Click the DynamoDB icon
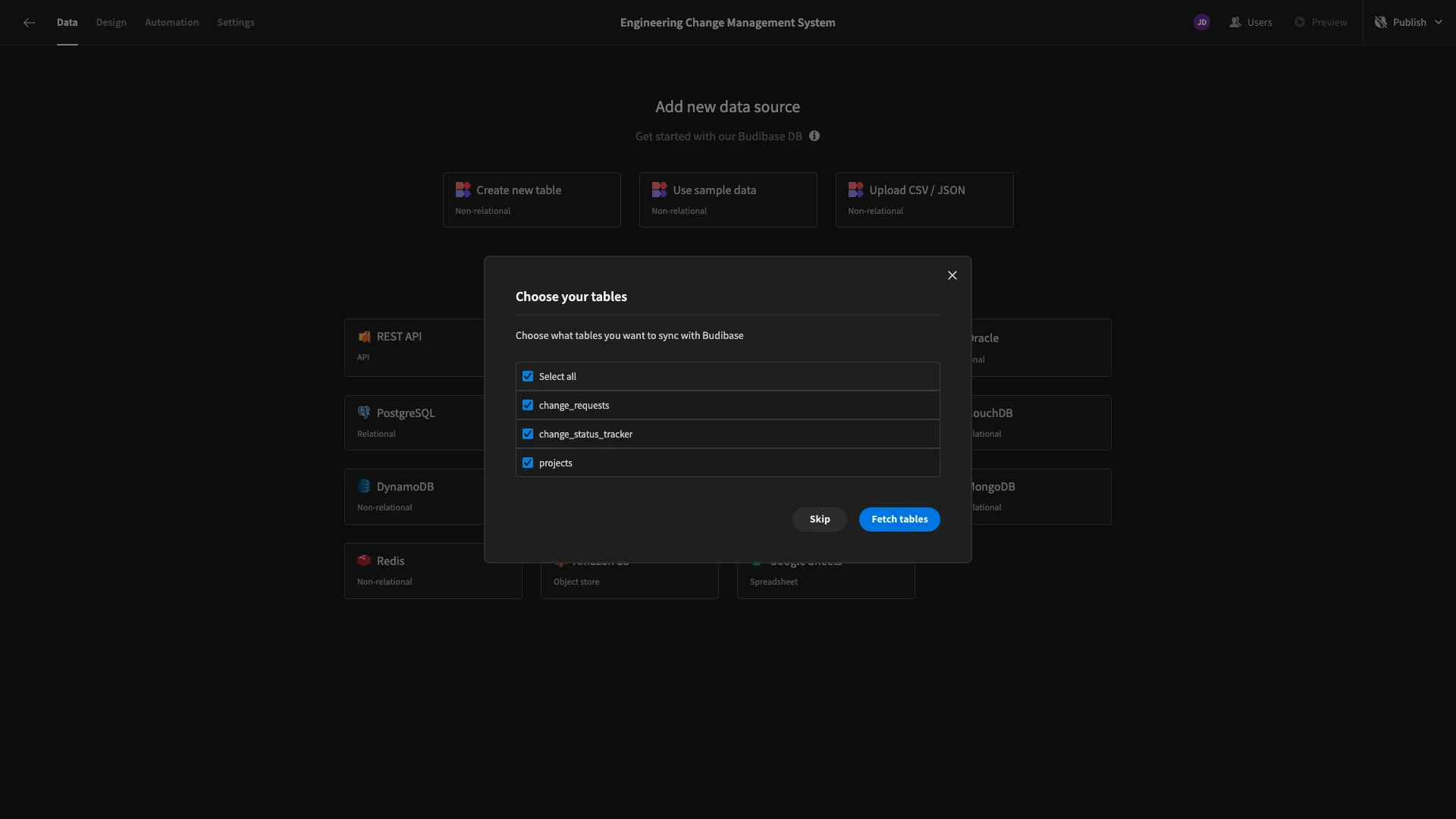Viewport: 1456px width, 819px height. coord(364,486)
